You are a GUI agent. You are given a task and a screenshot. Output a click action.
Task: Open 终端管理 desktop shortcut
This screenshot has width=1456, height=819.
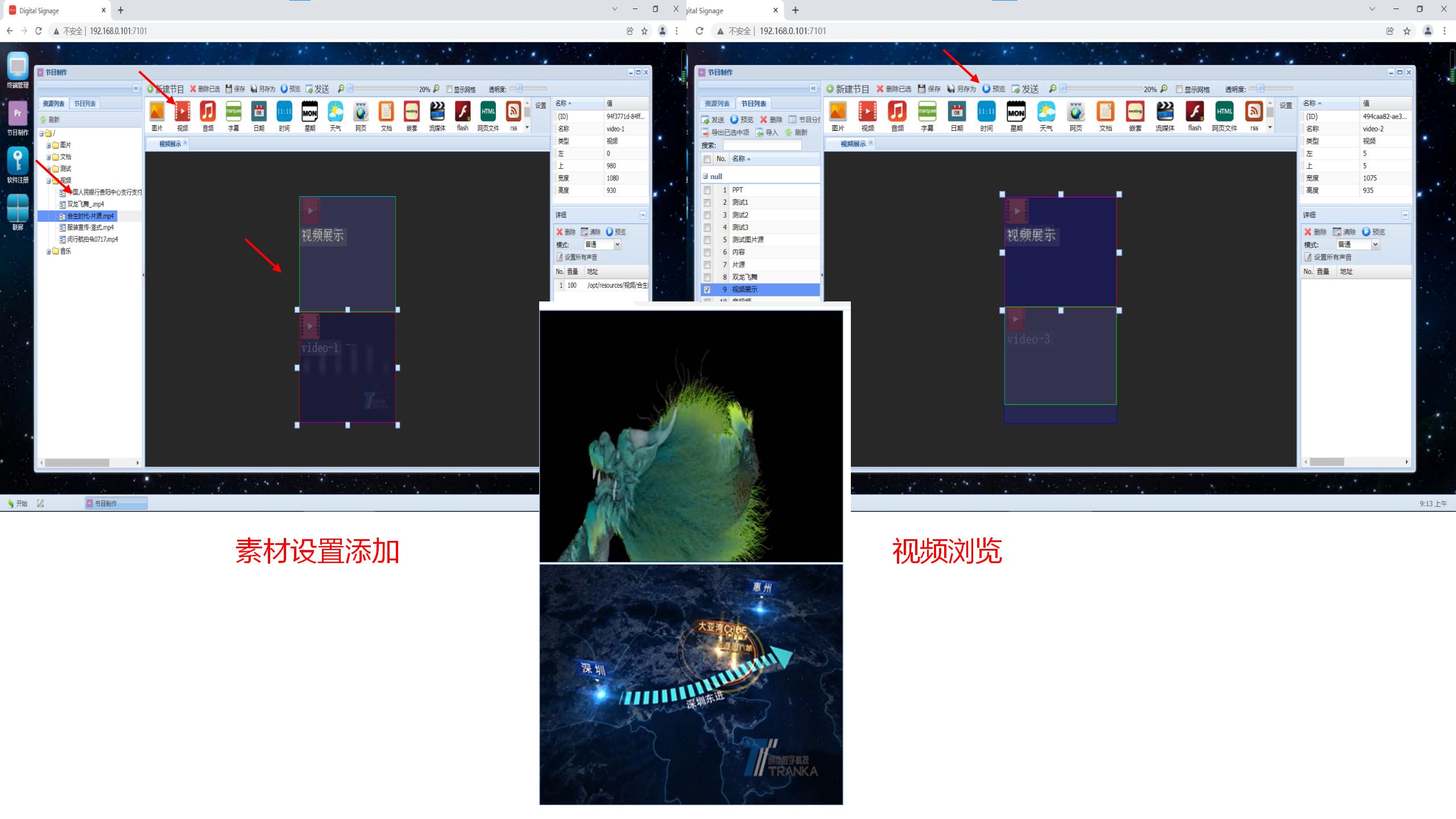pos(18,69)
